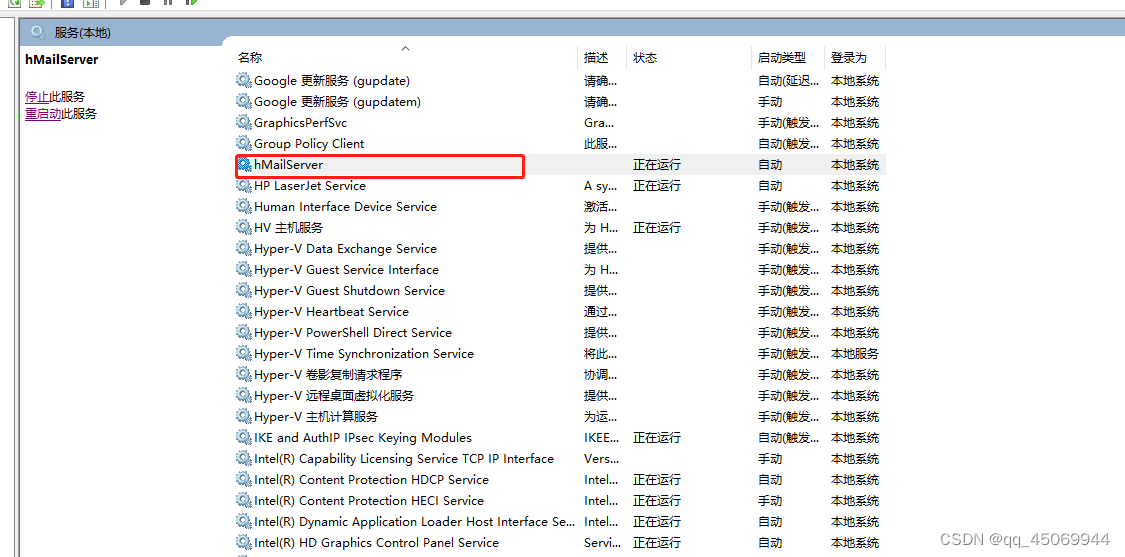Click the gear icon beside Google 更新服务 (gupdate)
The width and height of the screenshot is (1125, 557).
[x=244, y=80]
